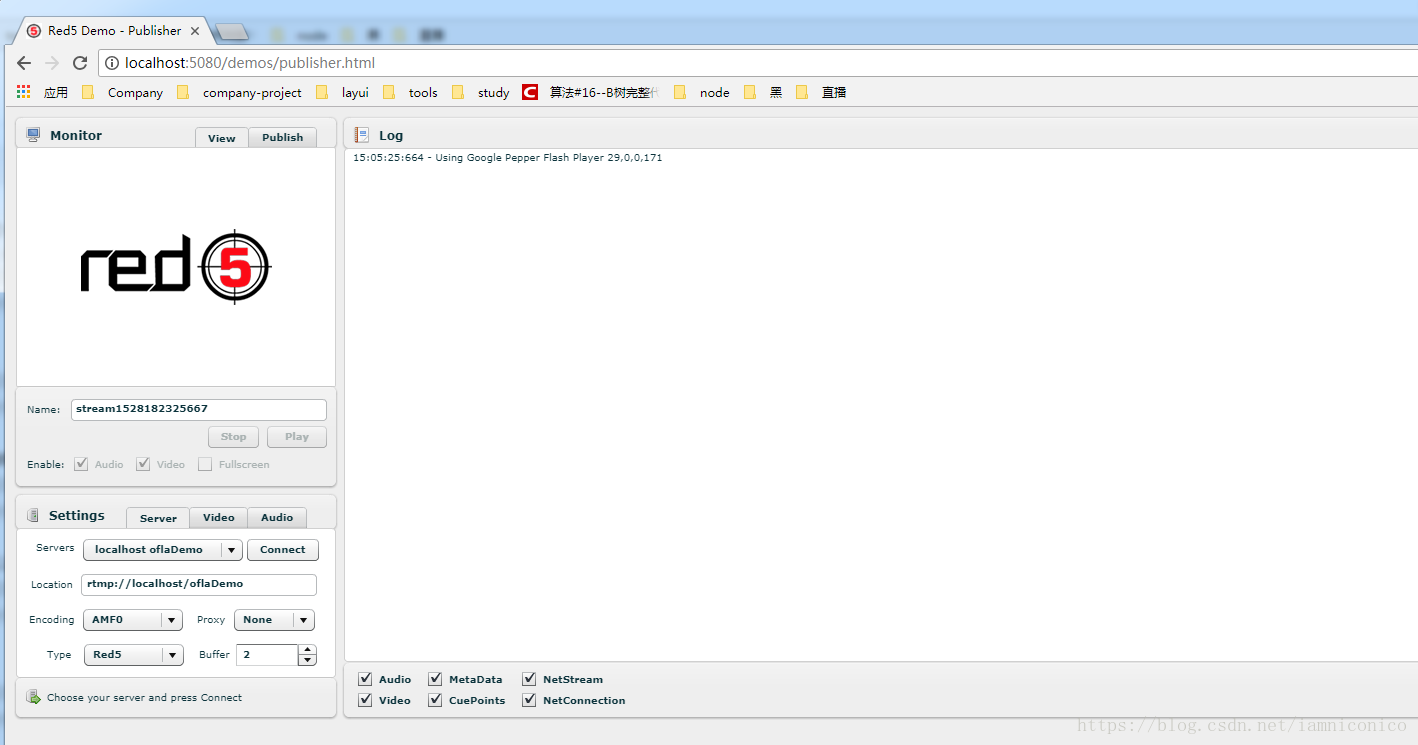
Task: Toggle the Enable Audio checkbox
Action: coord(82,464)
